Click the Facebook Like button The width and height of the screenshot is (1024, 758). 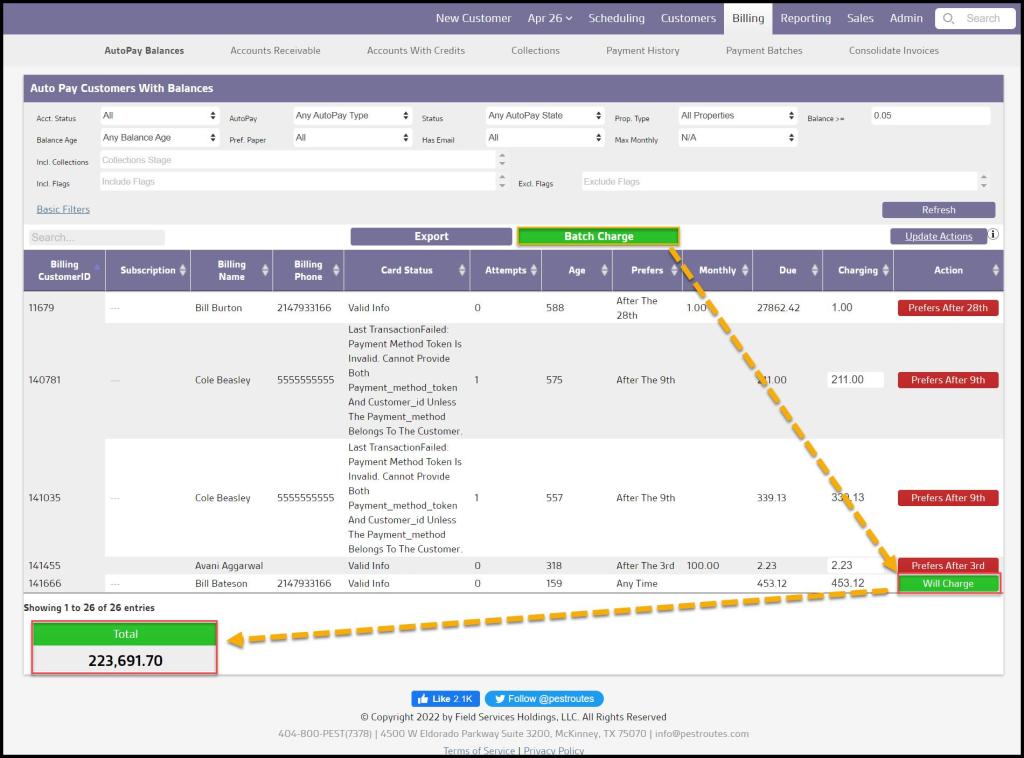446,699
